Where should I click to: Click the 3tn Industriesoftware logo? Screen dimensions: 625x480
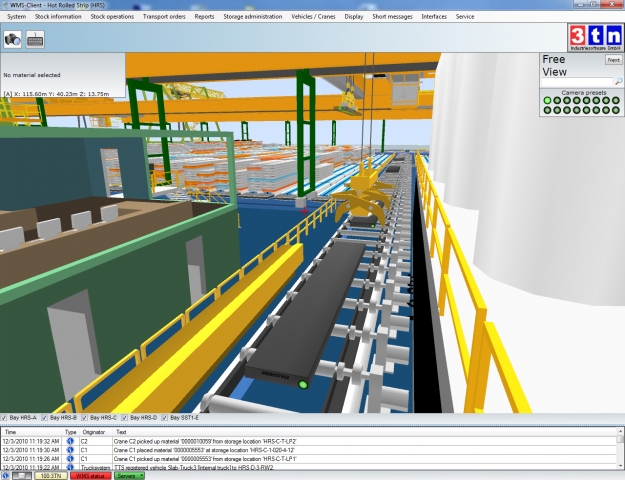(x=595, y=38)
